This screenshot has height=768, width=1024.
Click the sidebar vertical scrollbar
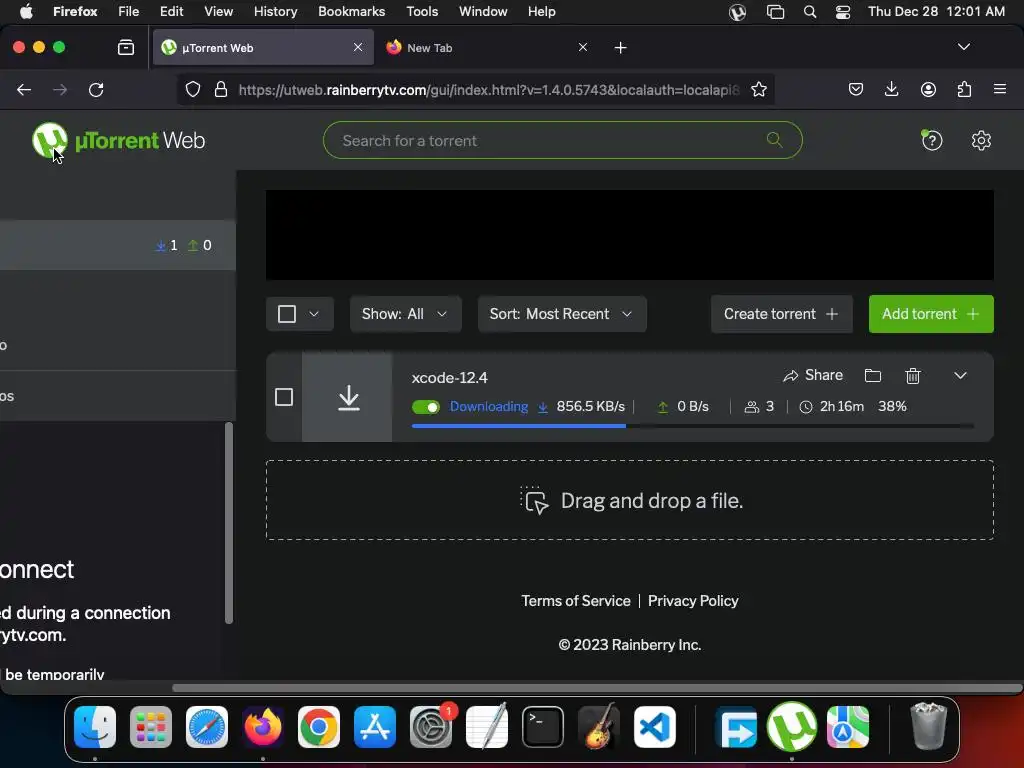coord(229,523)
